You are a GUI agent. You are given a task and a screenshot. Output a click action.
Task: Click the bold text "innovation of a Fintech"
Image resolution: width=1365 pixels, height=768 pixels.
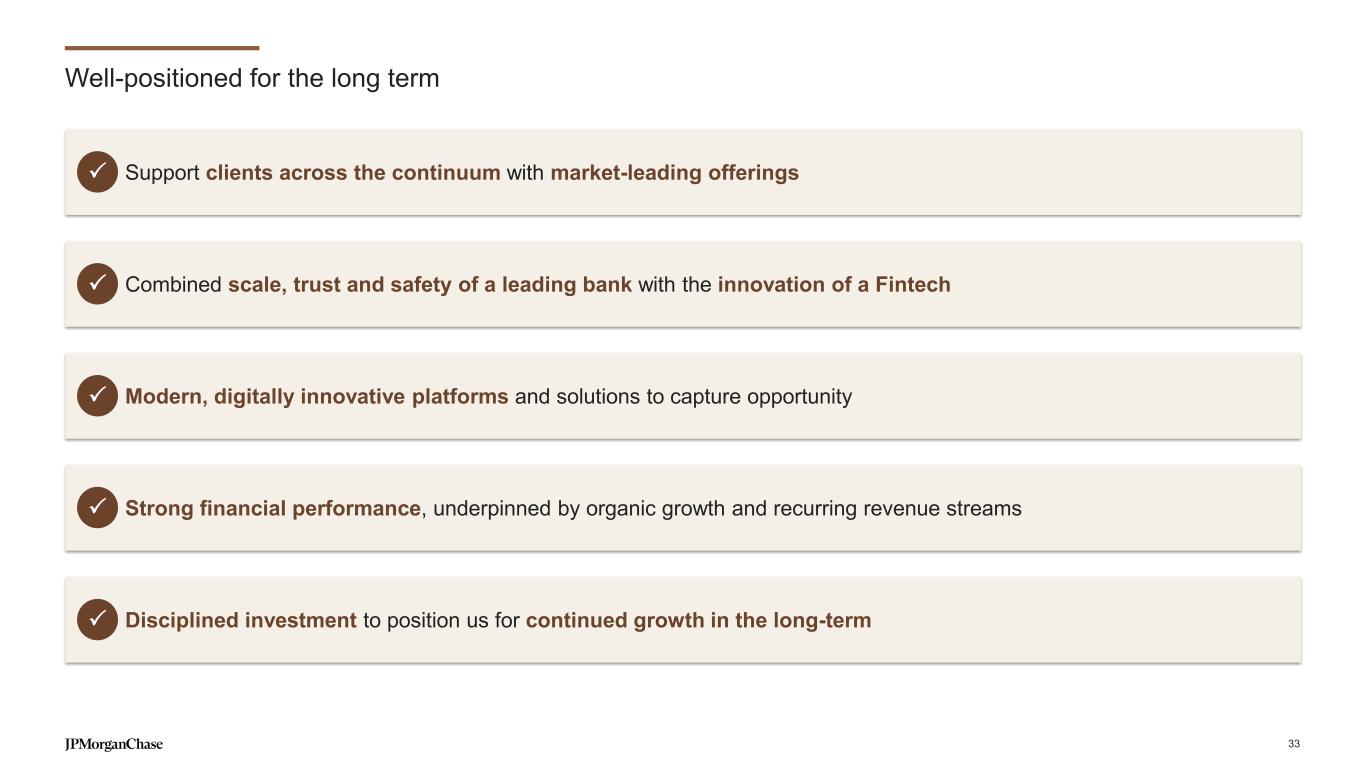(834, 285)
